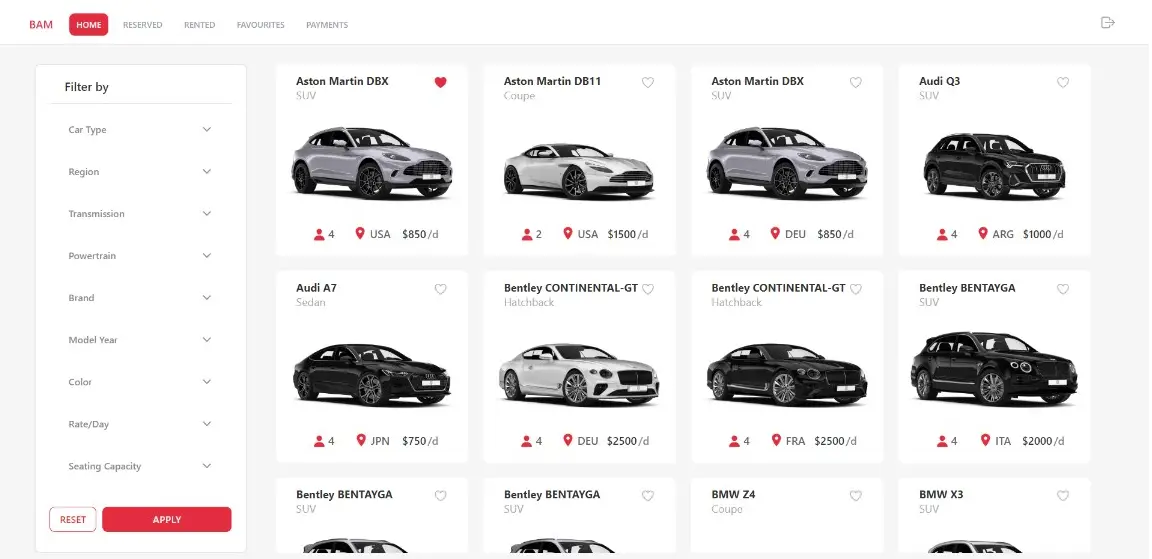This screenshot has height=559, width=1152.
Task: Apply the filters with the APPLY button
Action: tap(167, 519)
